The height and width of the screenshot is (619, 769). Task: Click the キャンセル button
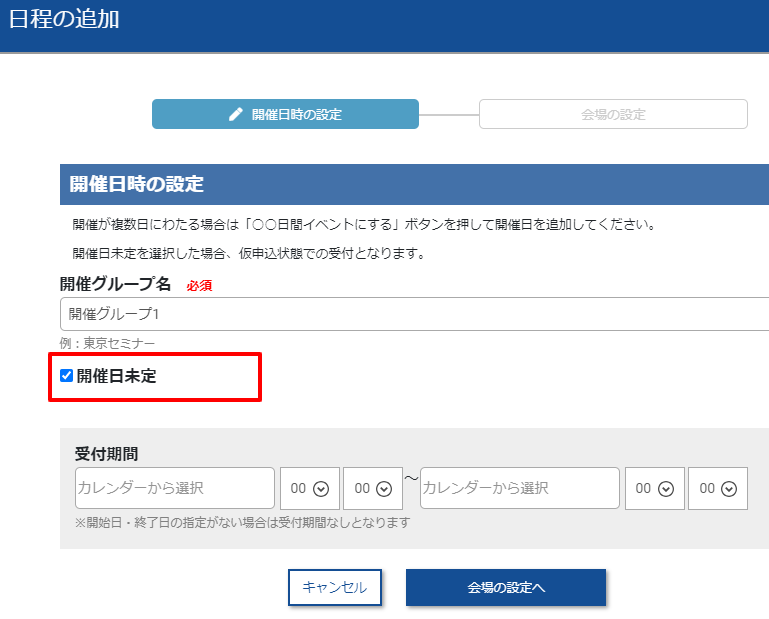click(335, 587)
